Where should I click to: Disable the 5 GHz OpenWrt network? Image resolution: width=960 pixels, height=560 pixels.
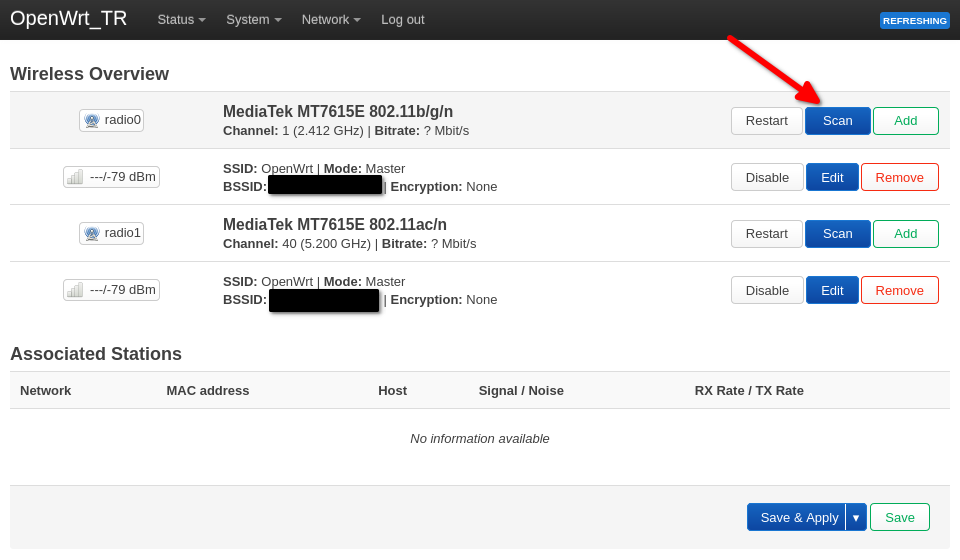point(767,291)
